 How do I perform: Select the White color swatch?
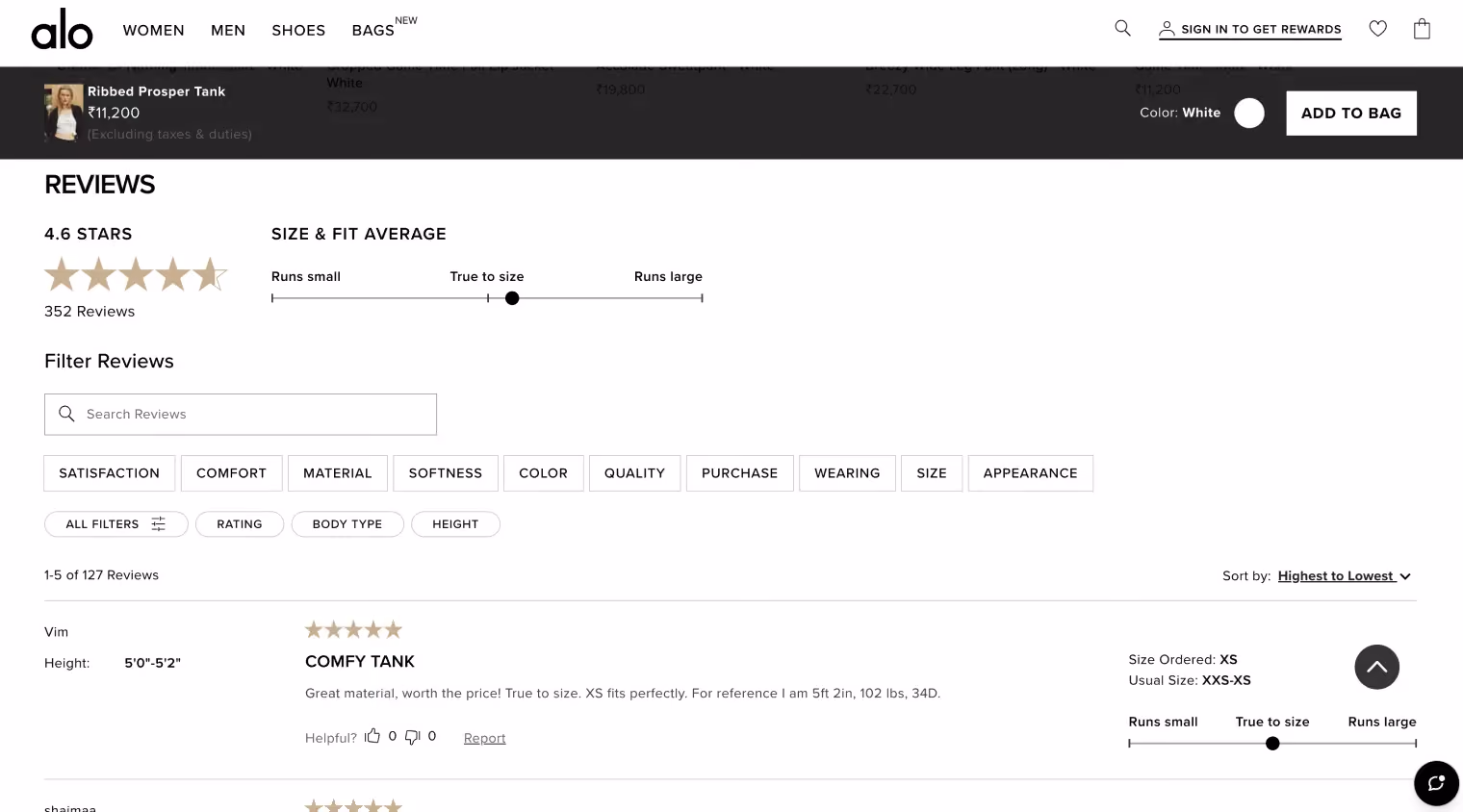pyautogui.click(x=1249, y=114)
